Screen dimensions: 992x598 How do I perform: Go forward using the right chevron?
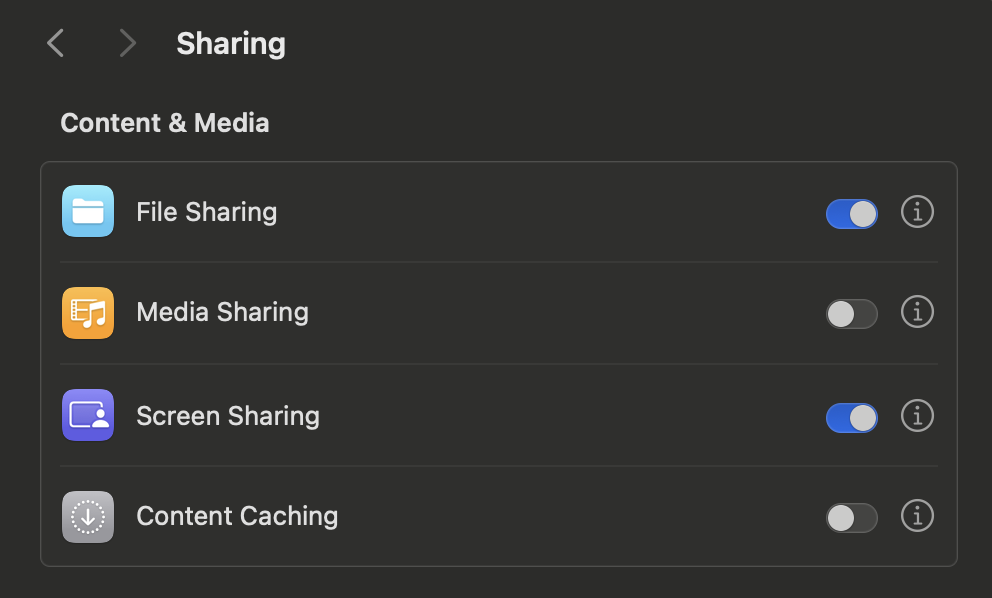tap(128, 43)
